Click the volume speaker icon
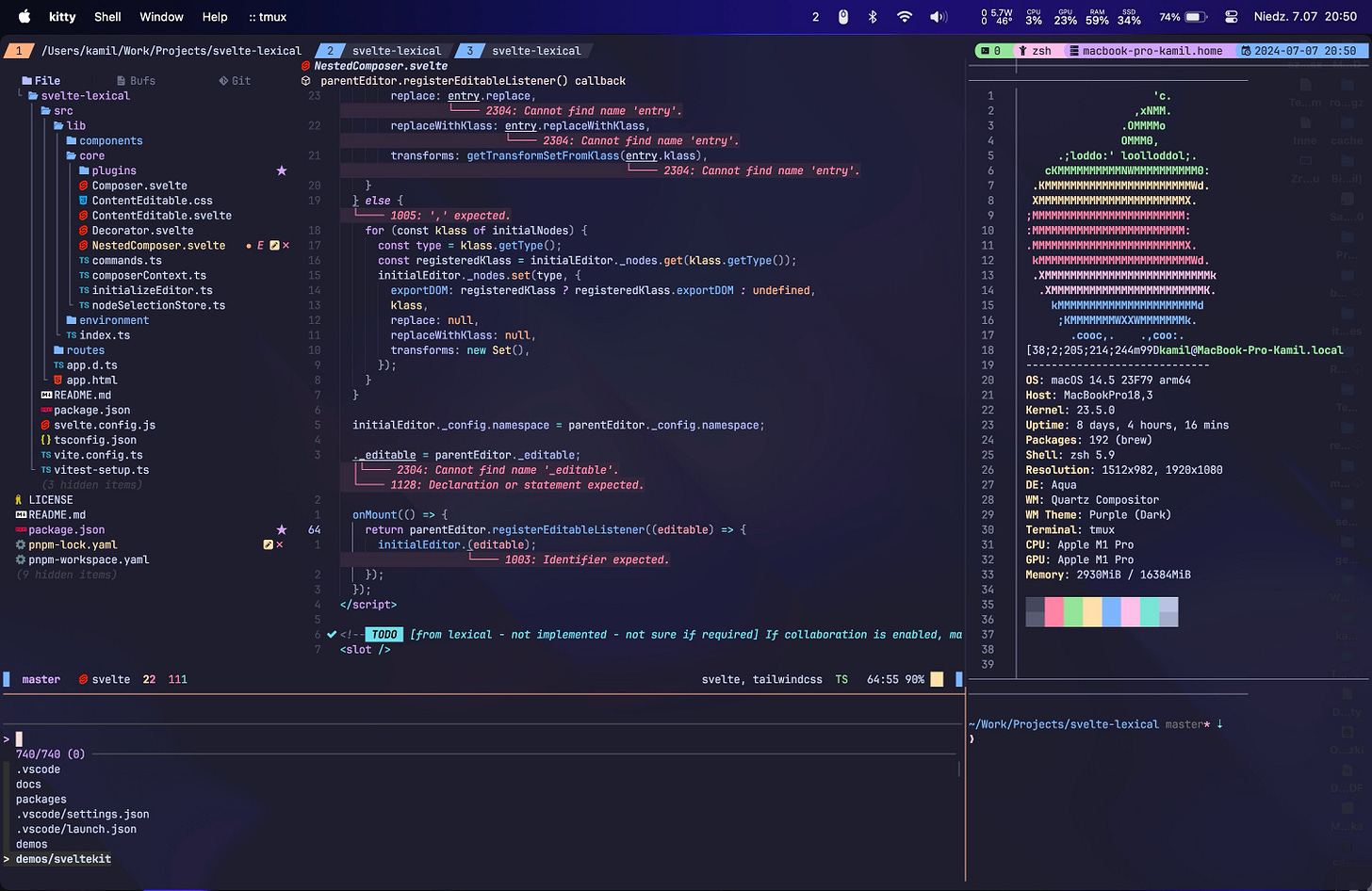 coord(939,16)
